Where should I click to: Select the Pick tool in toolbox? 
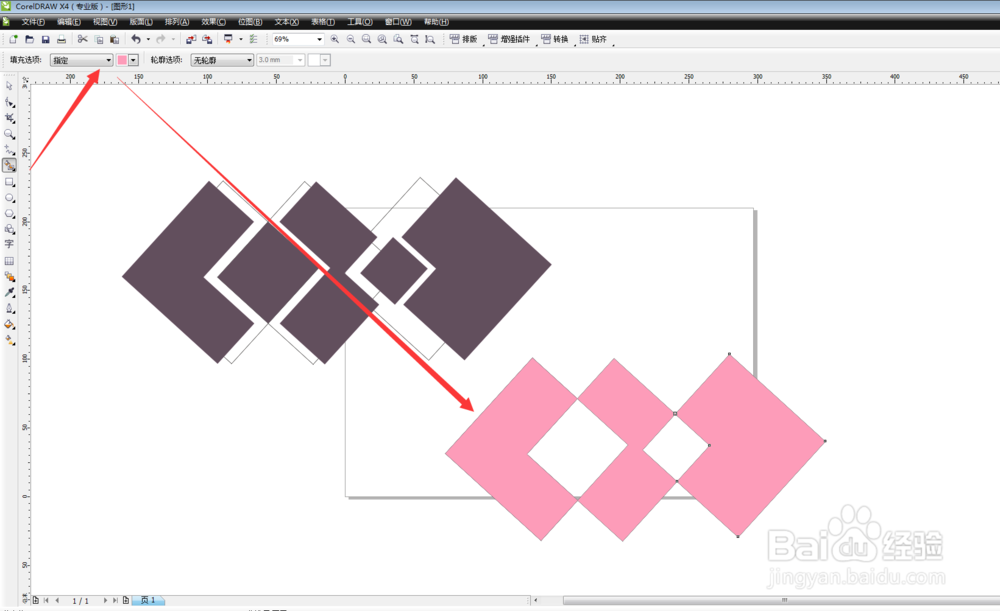(x=9, y=86)
